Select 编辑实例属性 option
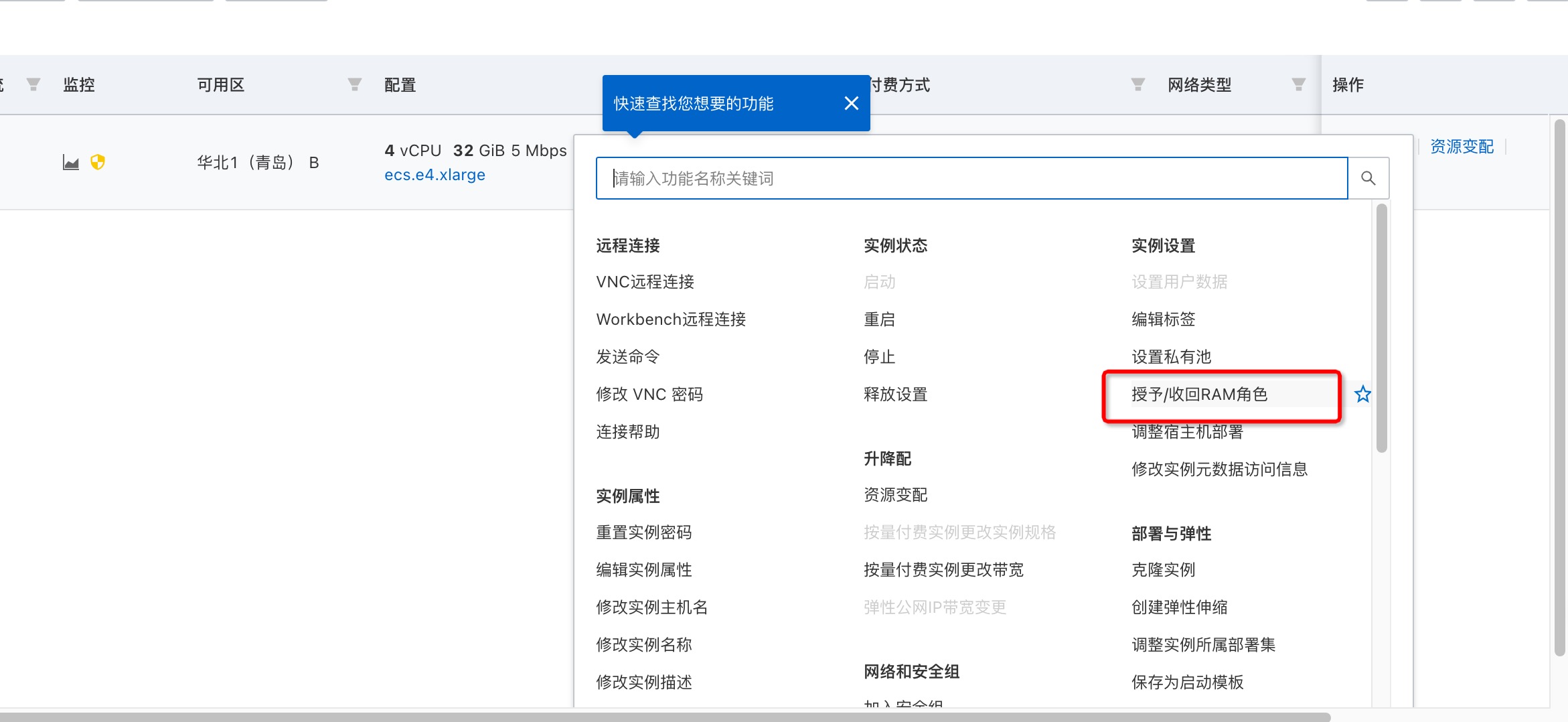This screenshot has width=1568, height=722. click(x=644, y=570)
